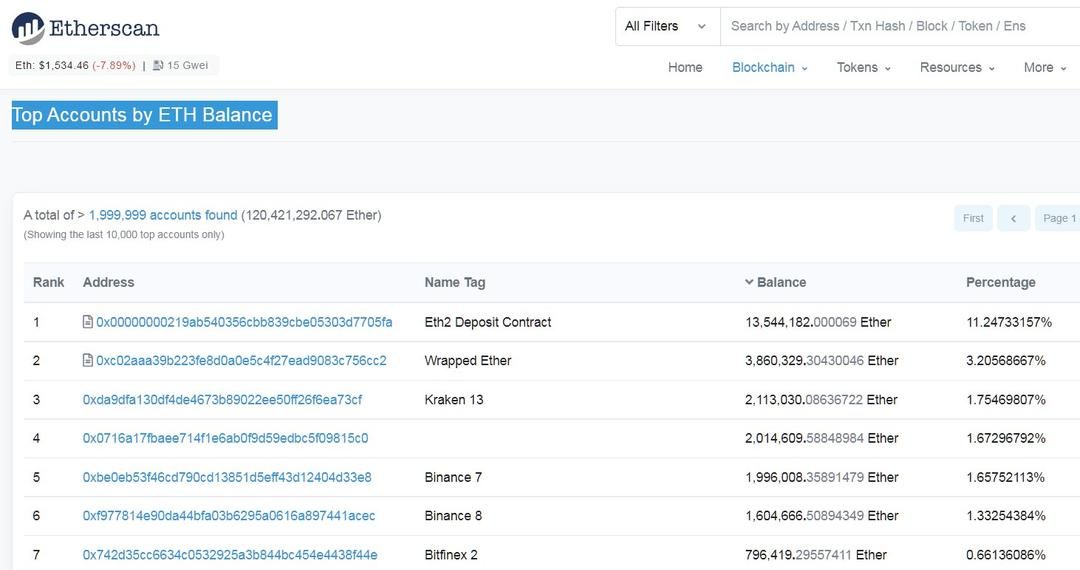The width and height of the screenshot is (1080, 570).
Task: Click contract icon for Wrapped Ether address
Action: coord(87,360)
